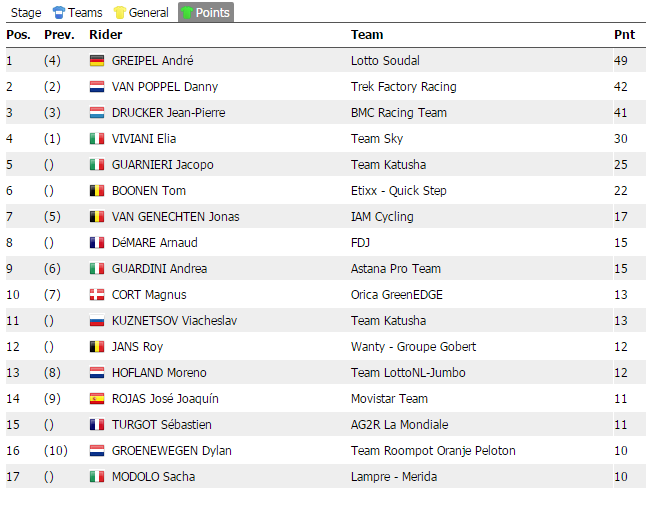Viewport: 652px width, 513px height.
Task: Click the yellow jersey icon on the General tab
Action: pos(120,13)
